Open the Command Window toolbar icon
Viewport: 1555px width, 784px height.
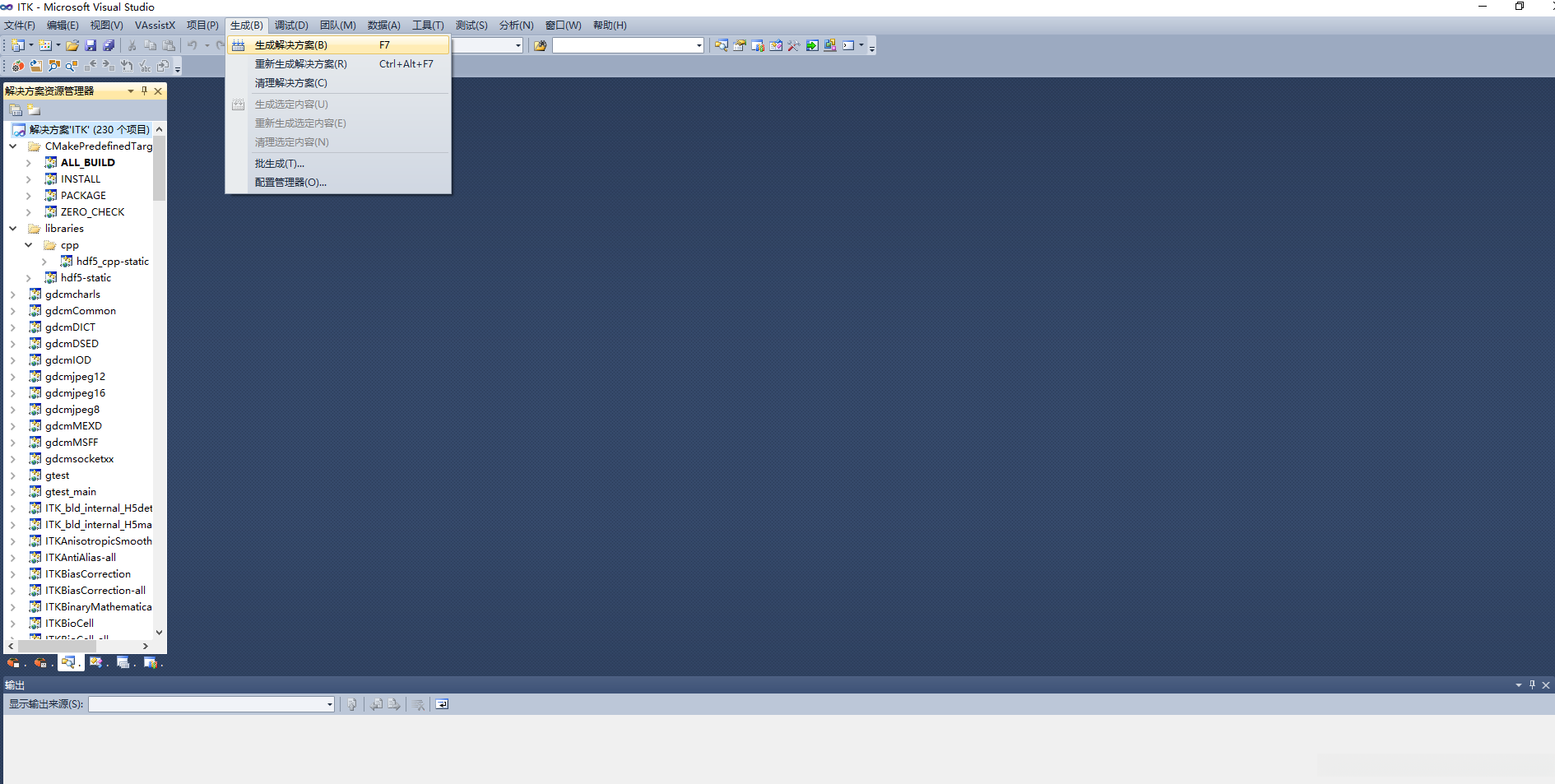pos(848,45)
